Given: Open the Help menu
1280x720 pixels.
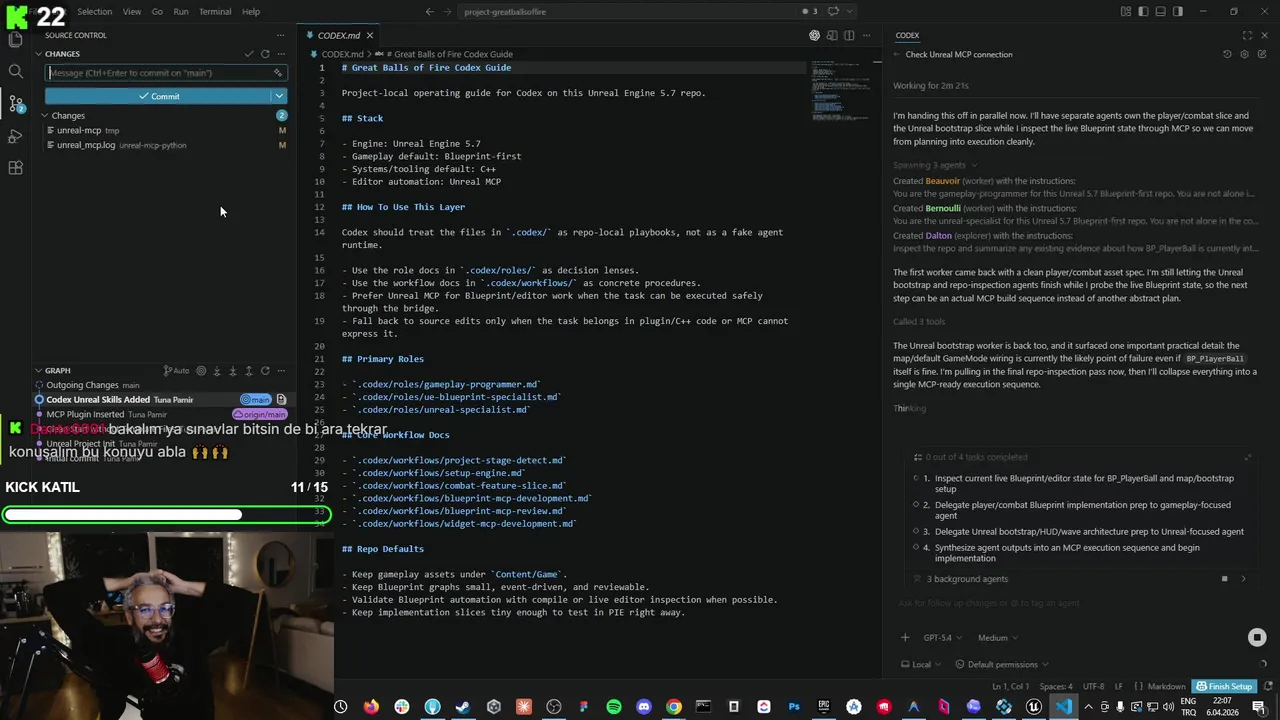Looking at the screenshot, I should [x=251, y=11].
